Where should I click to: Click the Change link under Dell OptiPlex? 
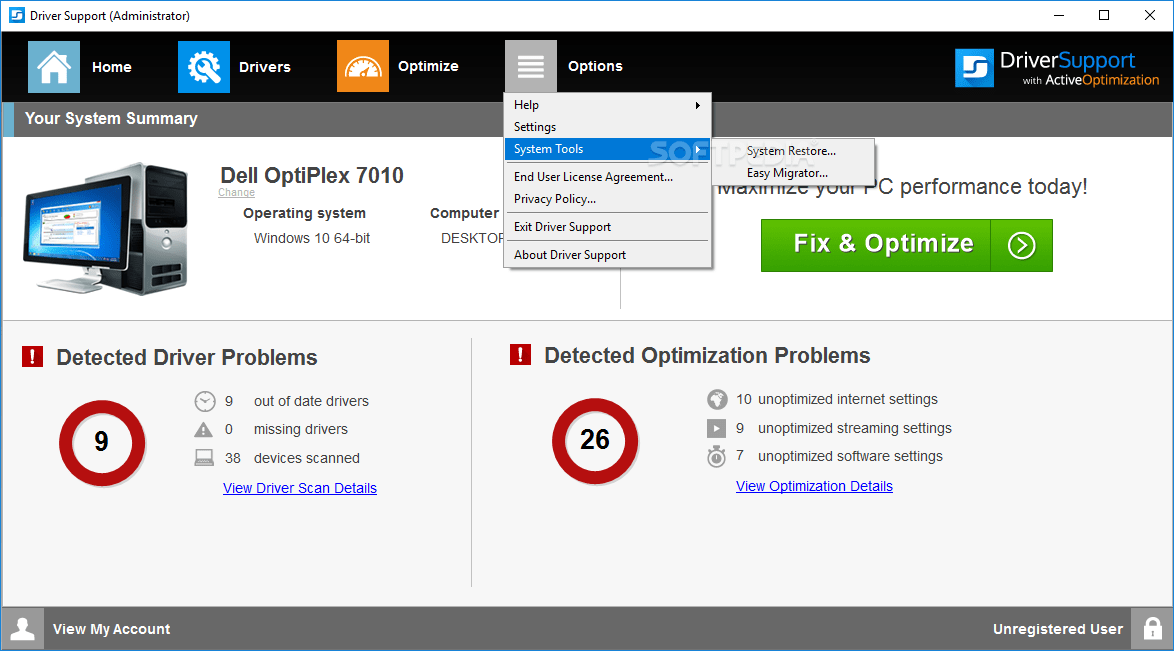pyautogui.click(x=237, y=193)
